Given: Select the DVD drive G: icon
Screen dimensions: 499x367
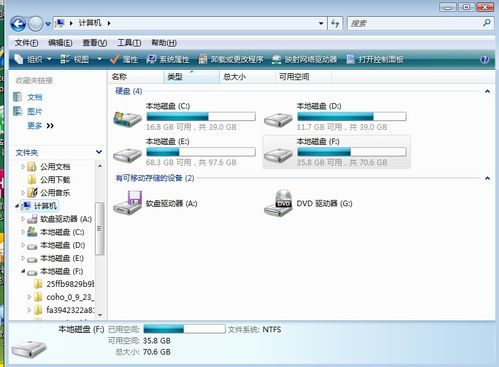Looking at the screenshot, I should [278, 203].
